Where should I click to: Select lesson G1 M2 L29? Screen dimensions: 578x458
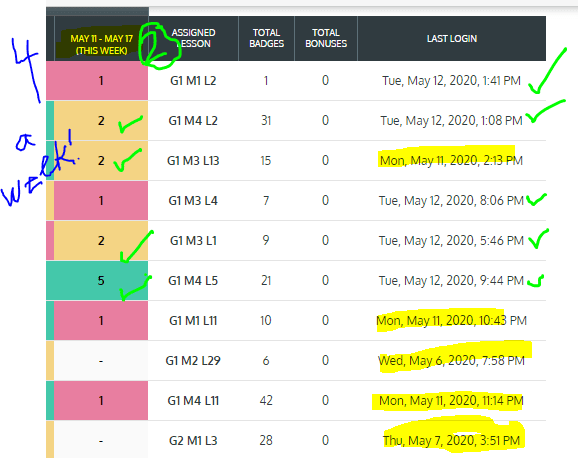click(x=193, y=361)
